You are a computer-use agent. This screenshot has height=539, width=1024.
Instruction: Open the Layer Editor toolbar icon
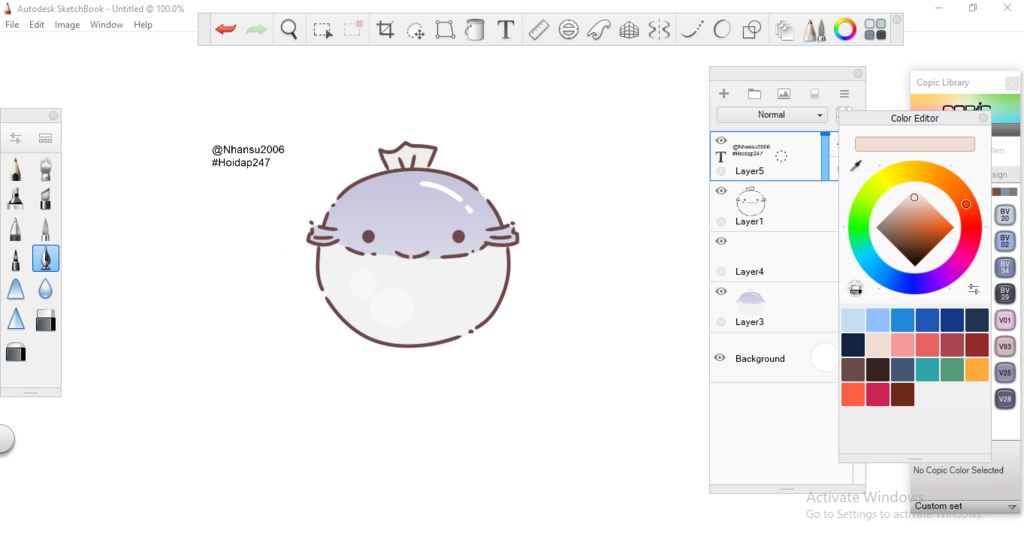pyautogui.click(x=784, y=30)
